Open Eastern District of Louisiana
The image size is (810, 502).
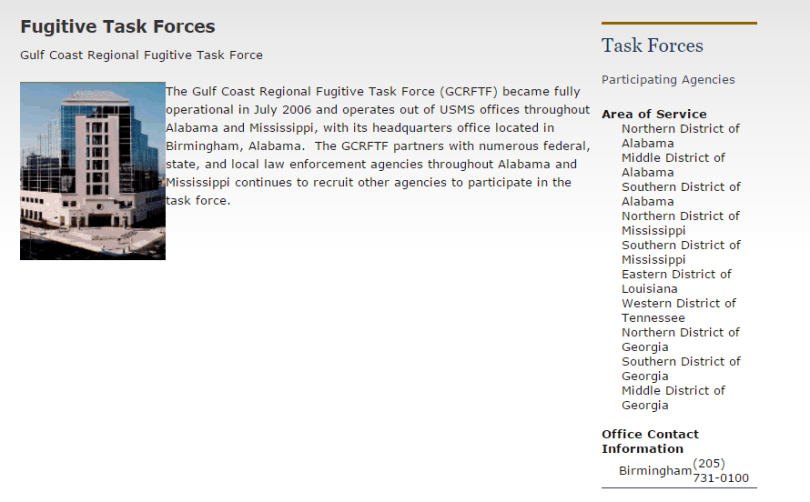676,281
